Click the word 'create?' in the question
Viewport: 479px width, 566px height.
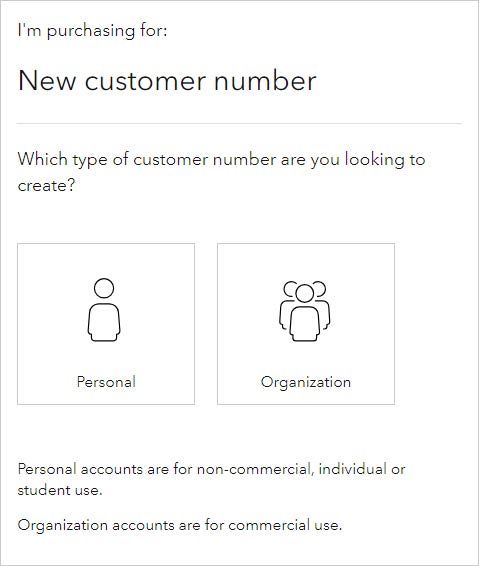point(46,186)
